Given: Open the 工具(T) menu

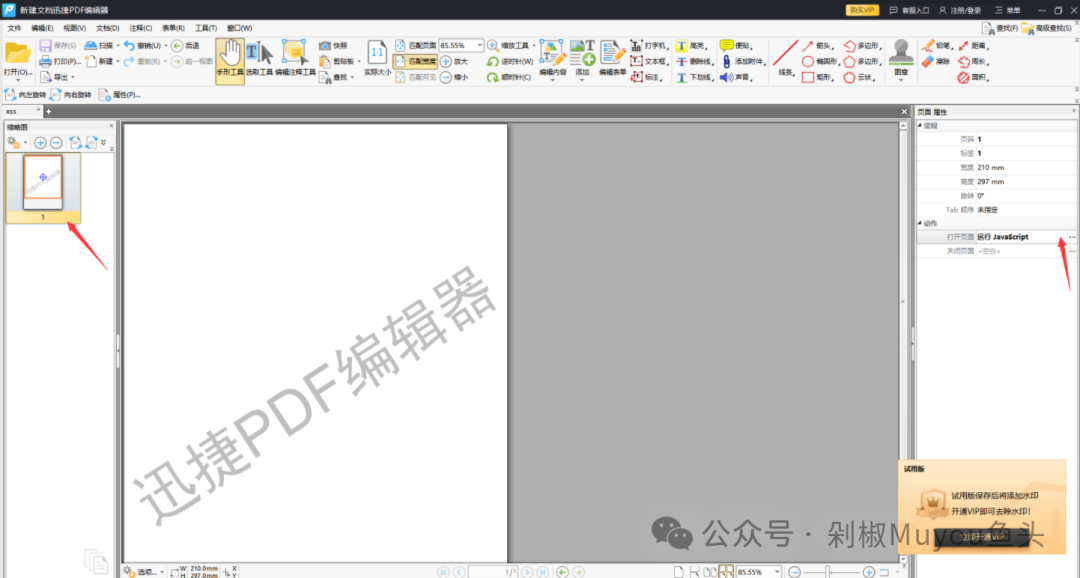Looking at the screenshot, I should tap(206, 28).
